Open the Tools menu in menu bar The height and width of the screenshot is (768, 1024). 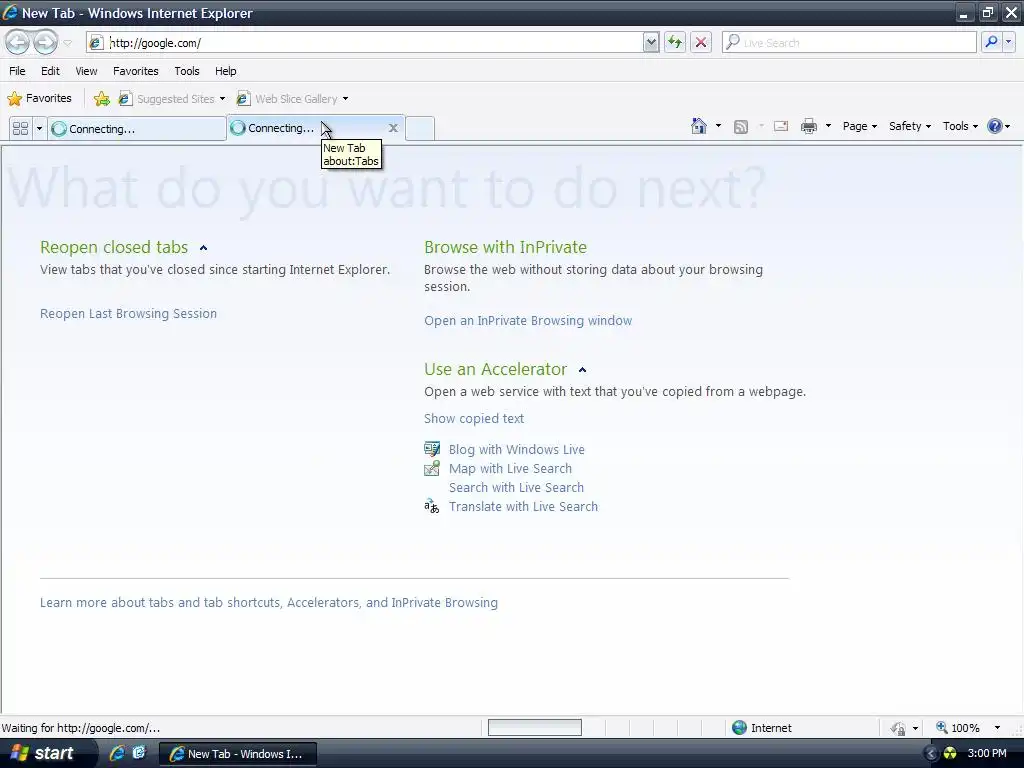[x=187, y=71]
